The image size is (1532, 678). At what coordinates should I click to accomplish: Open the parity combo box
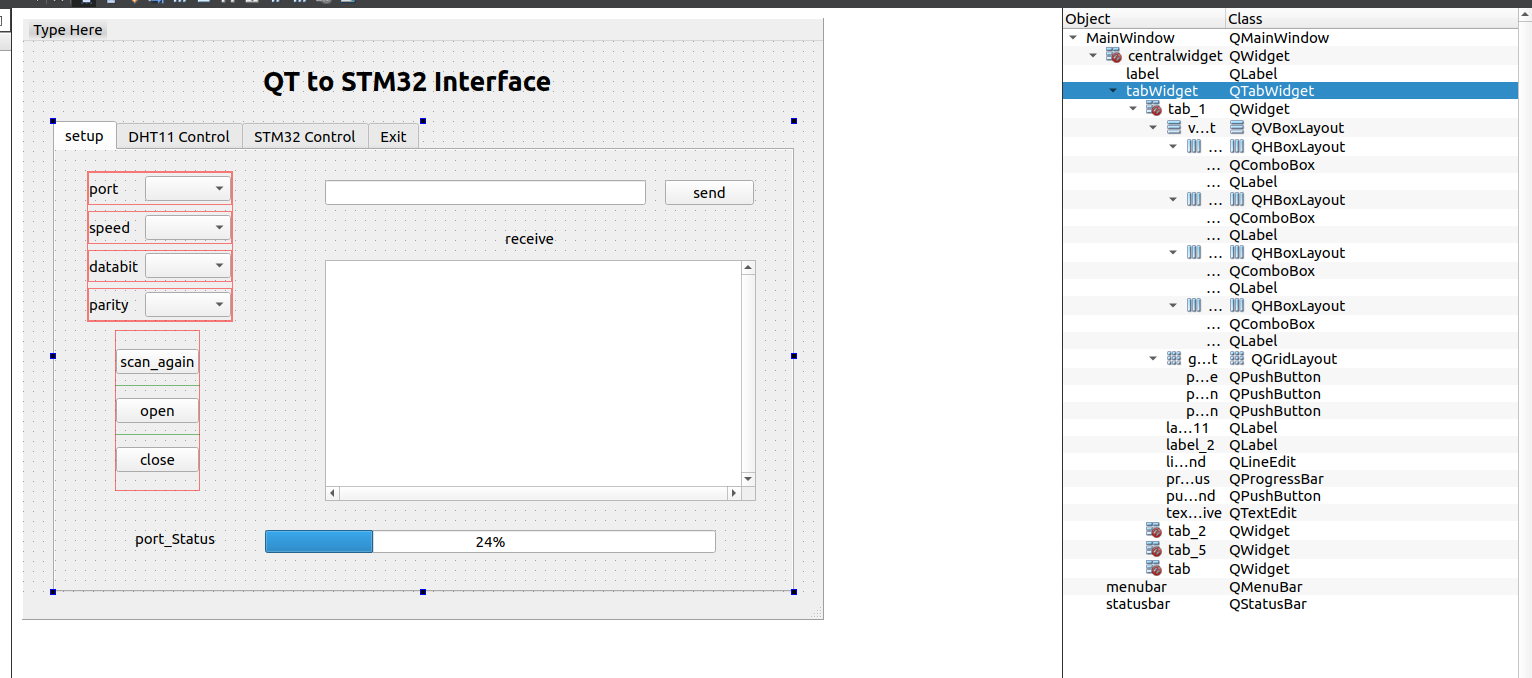(188, 304)
